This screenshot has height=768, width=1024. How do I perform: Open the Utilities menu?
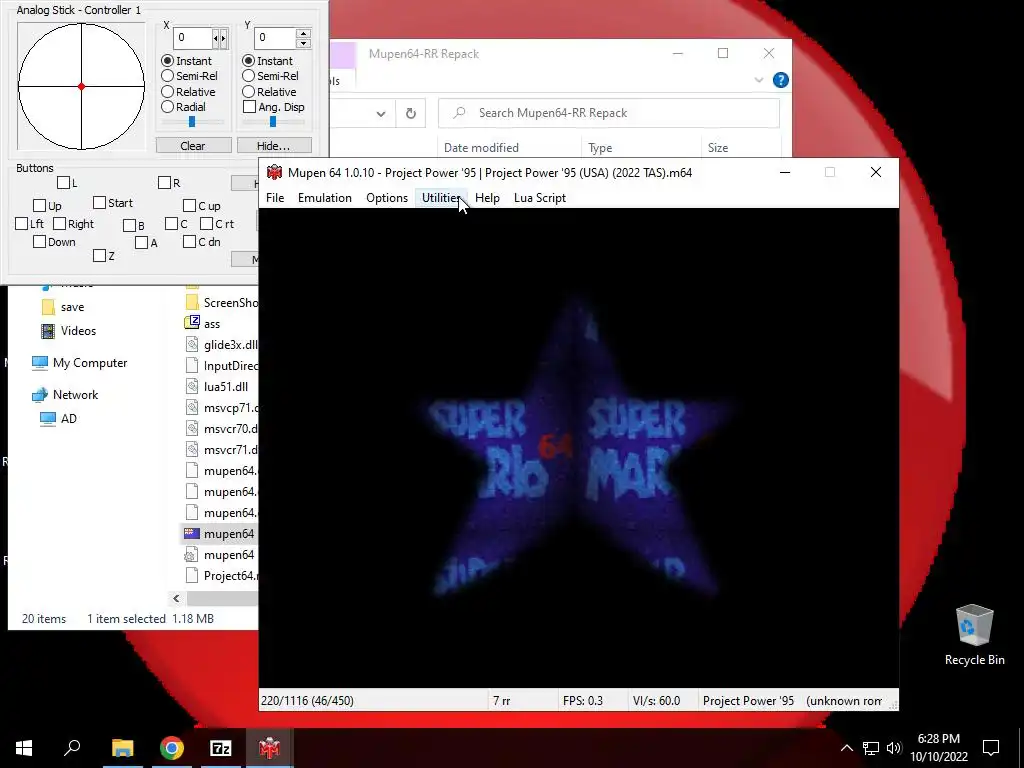pos(441,198)
